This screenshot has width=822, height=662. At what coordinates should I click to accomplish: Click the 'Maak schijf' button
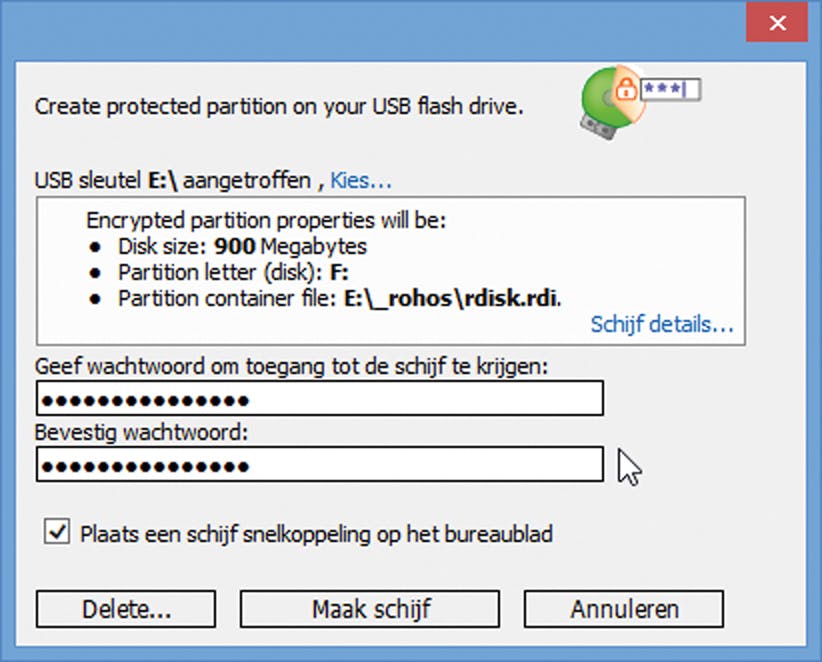click(369, 609)
